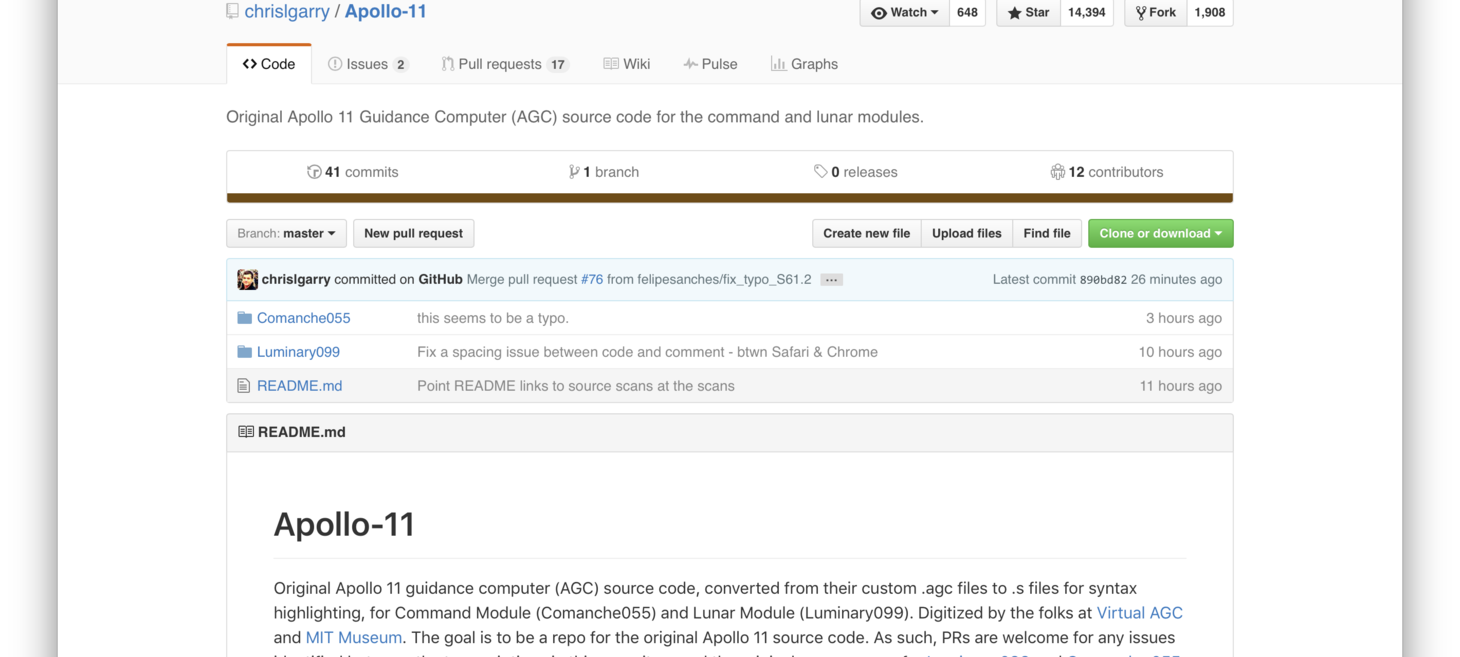This screenshot has width=1460, height=657.
Task: Open the Luminary099 folder
Action: click(298, 352)
